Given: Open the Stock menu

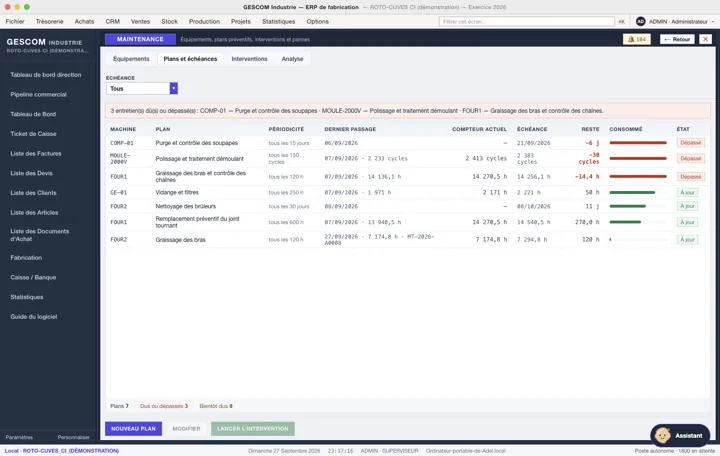Looking at the screenshot, I should (x=169, y=22).
